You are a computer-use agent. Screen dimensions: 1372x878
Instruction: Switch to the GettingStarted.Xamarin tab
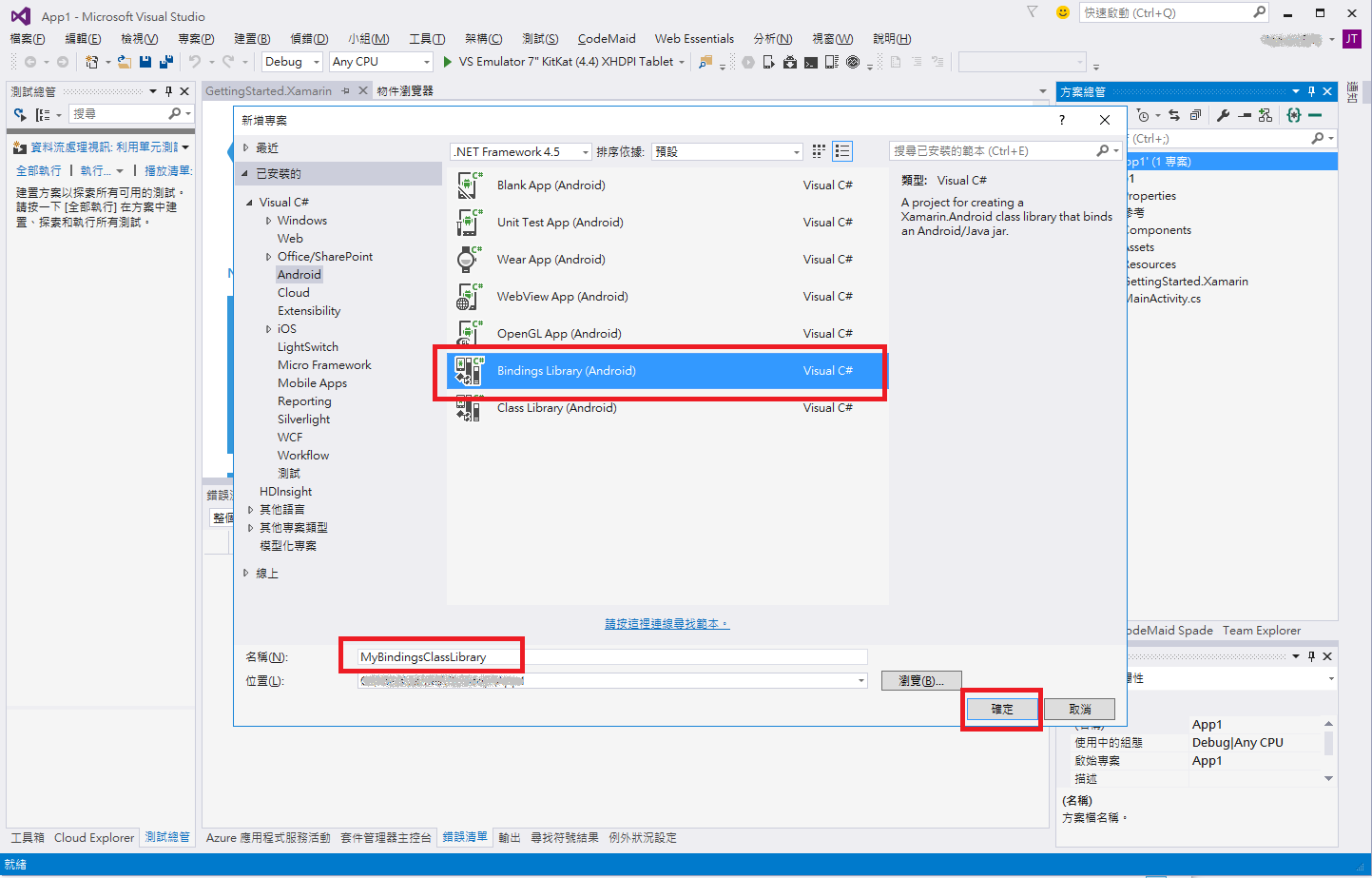click(x=268, y=91)
